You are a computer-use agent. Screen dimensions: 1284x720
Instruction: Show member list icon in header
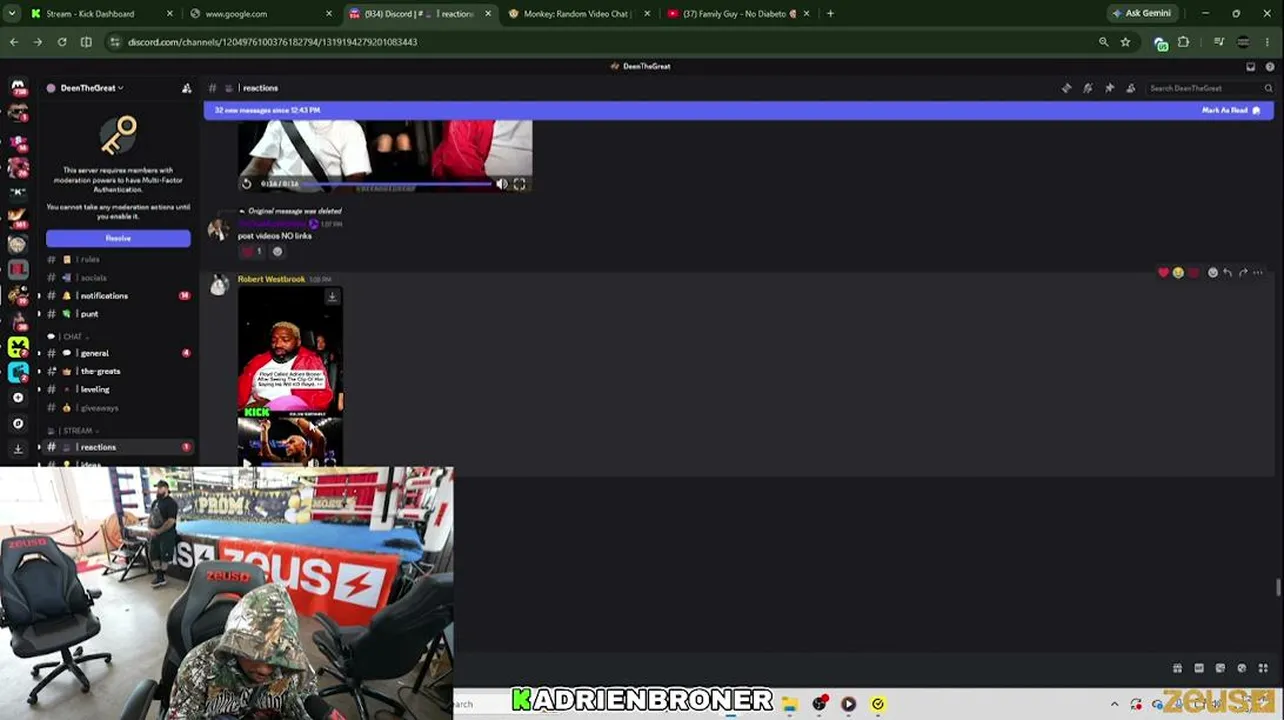pyautogui.click(x=1131, y=88)
